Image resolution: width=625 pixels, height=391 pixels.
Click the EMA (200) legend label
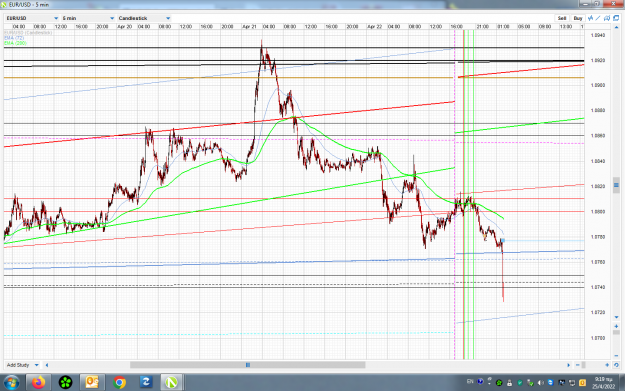click(16, 43)
